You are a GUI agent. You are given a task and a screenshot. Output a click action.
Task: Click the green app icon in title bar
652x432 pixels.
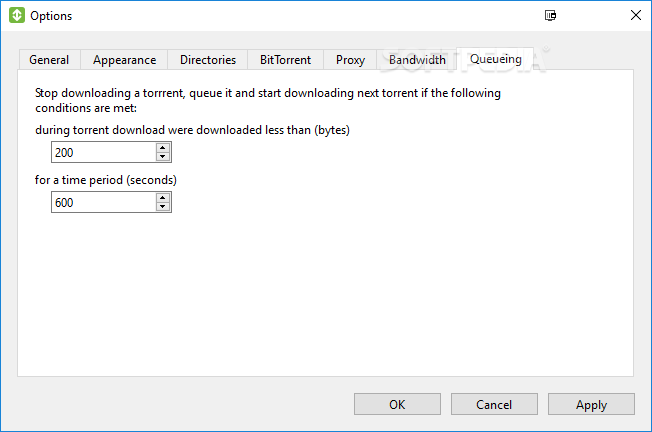point(16,16)
